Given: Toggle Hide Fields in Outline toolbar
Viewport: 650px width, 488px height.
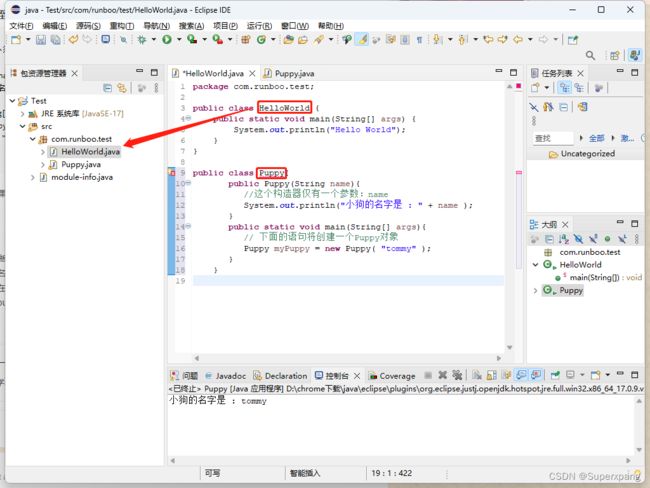Looking at the screenshot, I should click(x=578, y=239).
